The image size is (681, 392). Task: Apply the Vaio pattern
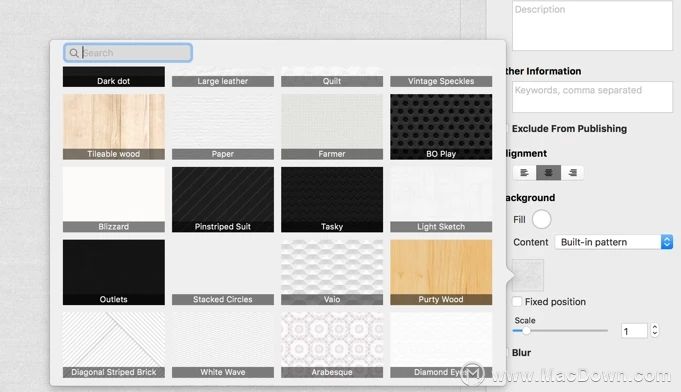(x=332, y=272)
